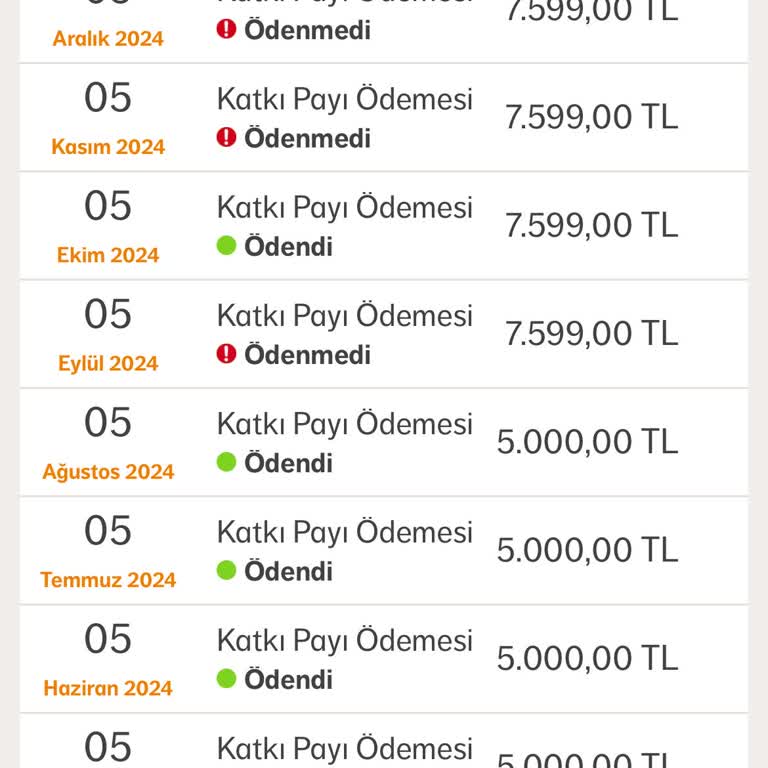Click the red unpaid warning icon for Aralık 2024
768x768 pixels.
227,29
